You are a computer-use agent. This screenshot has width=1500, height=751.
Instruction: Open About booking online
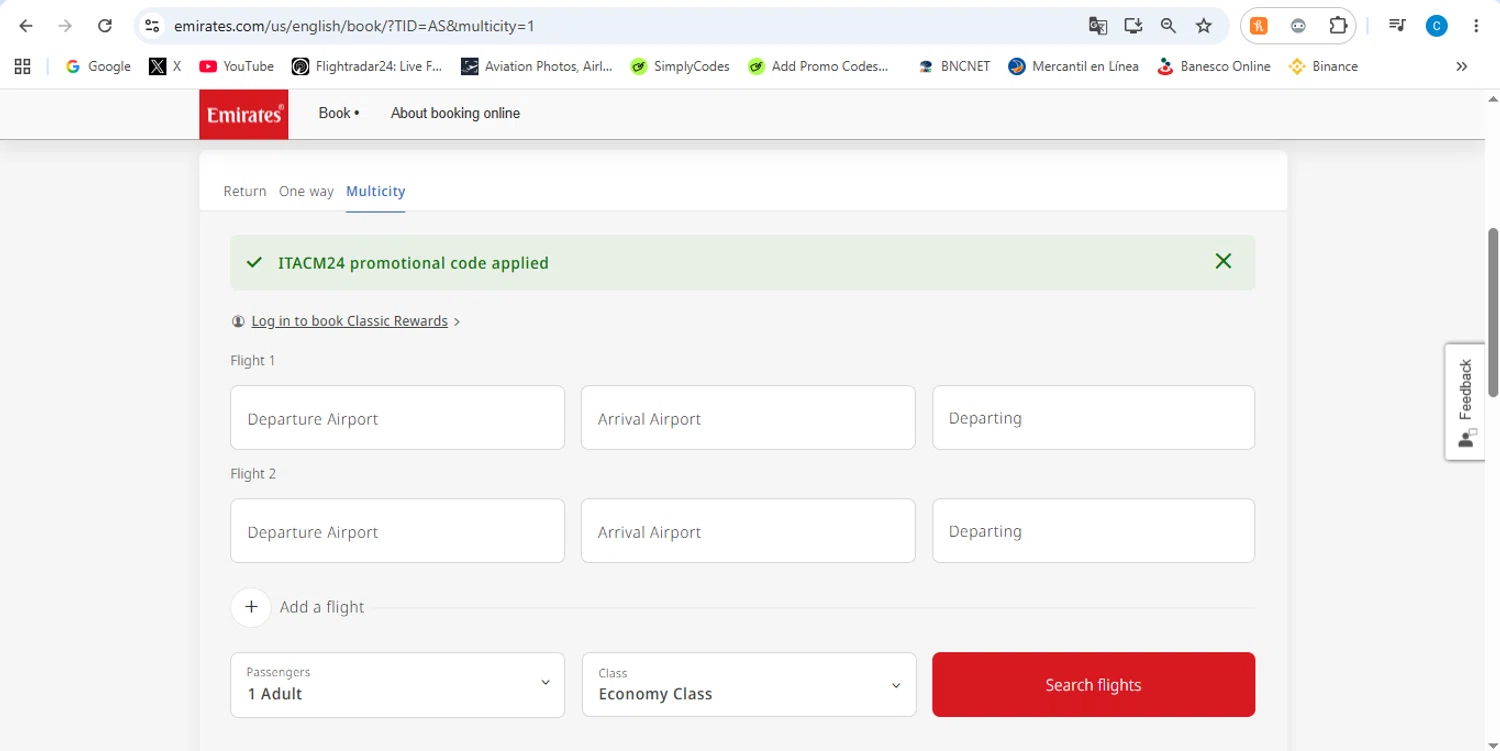point(455,113)
